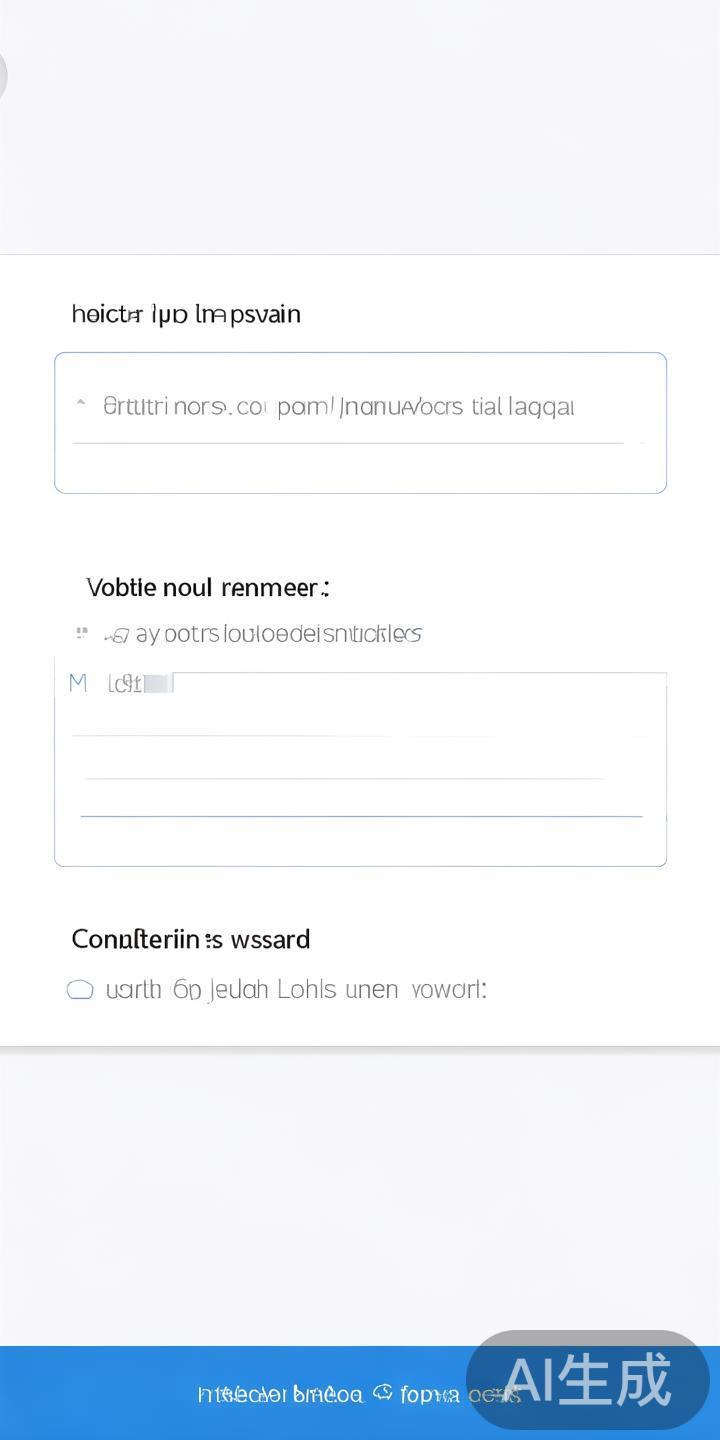This screenshot has width=720, height=1440.
Task: Click the "Vobtie noul renmeer" section heading
Action: pos(207,587)
